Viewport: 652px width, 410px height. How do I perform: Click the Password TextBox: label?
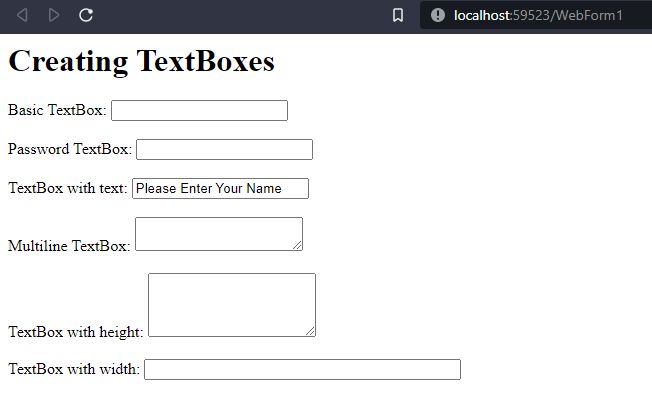point(70,149)
